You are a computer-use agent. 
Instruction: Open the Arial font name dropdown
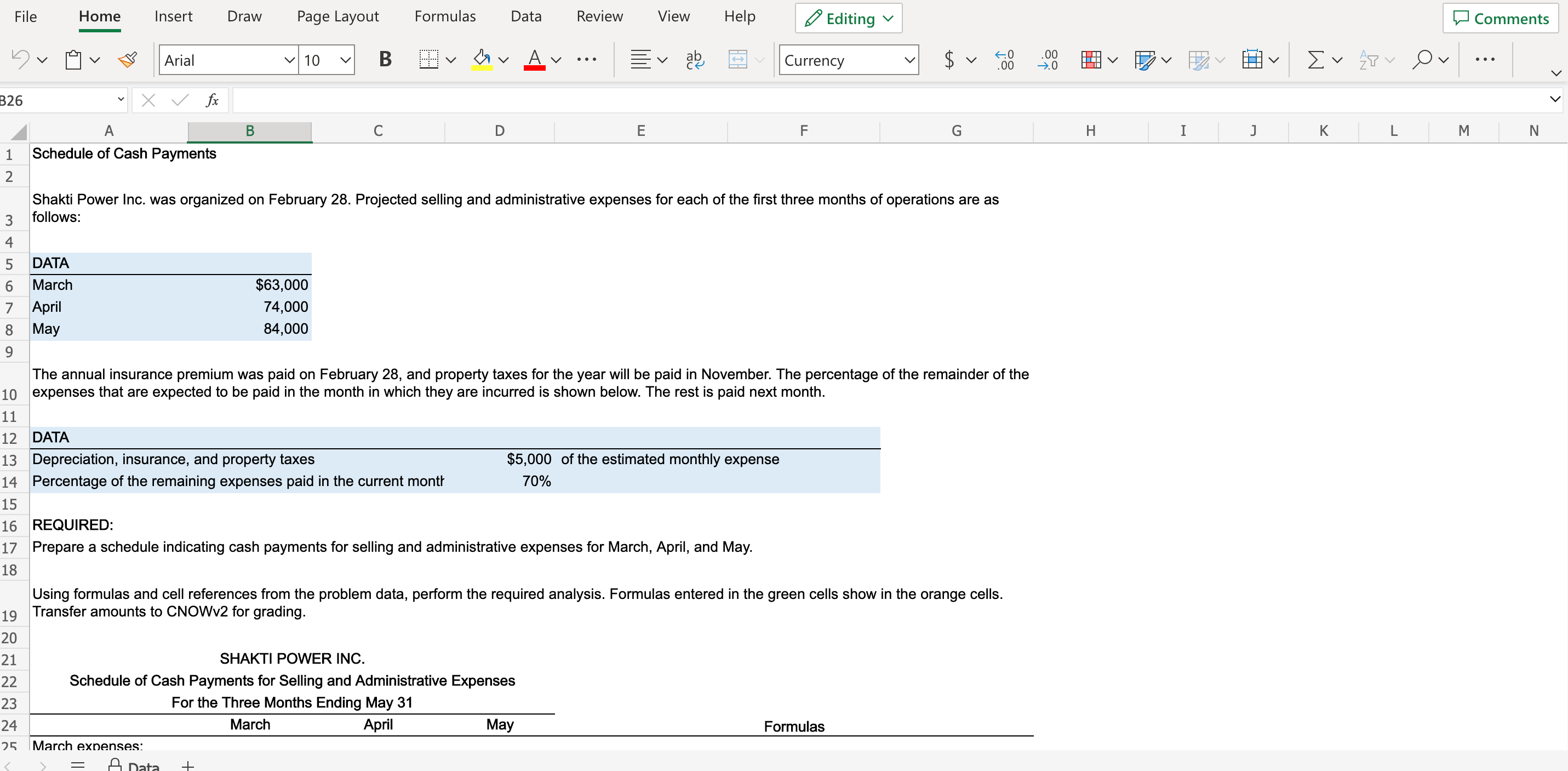[289, 60]
